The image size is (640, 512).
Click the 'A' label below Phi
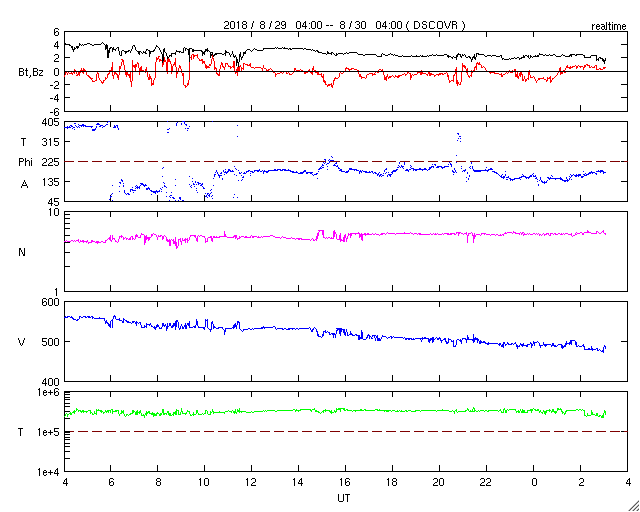coord(24,185)
